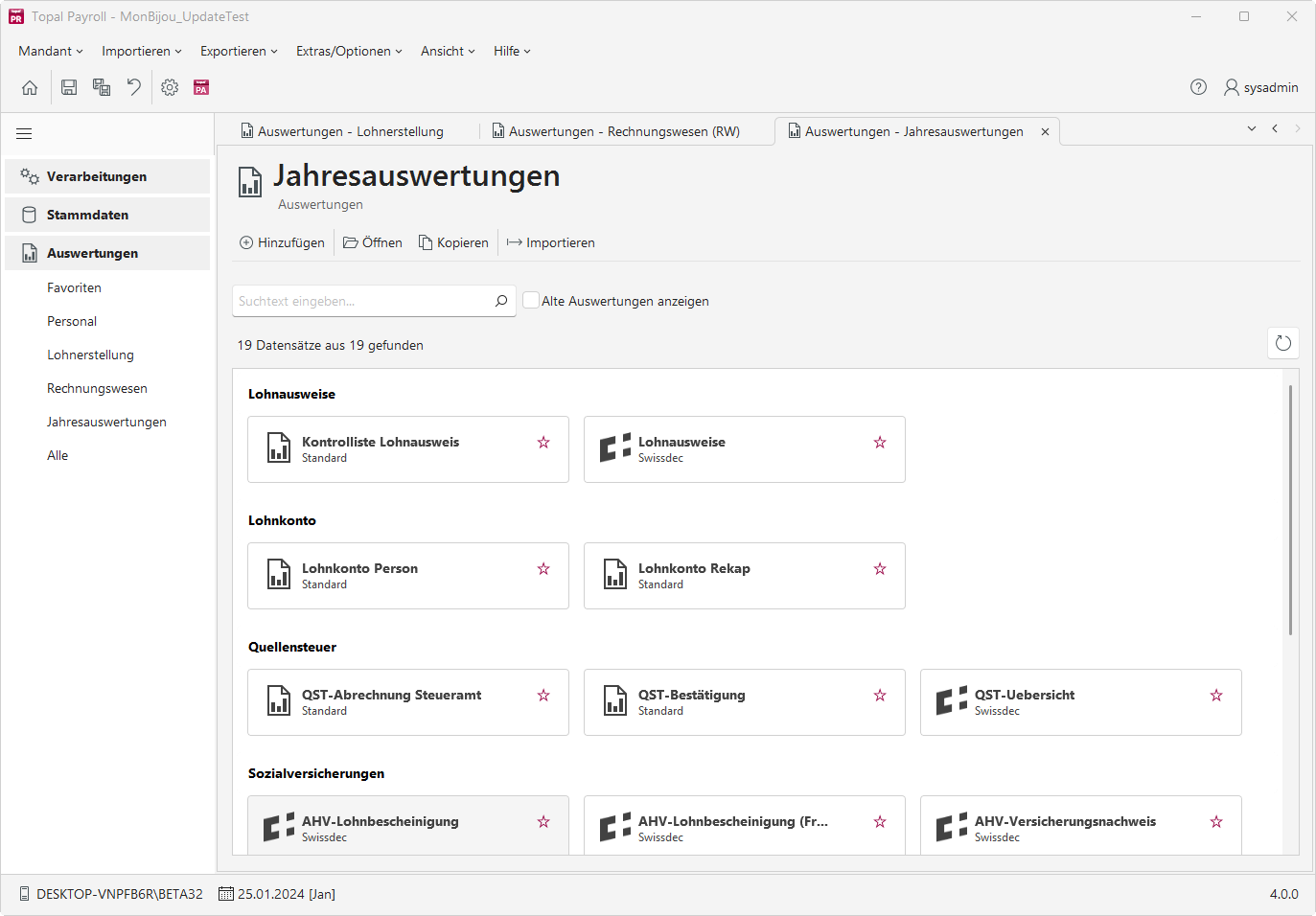This screenshot has width=1316, height=916.
Task: Click the undo arrow icon
Action: 133,87
